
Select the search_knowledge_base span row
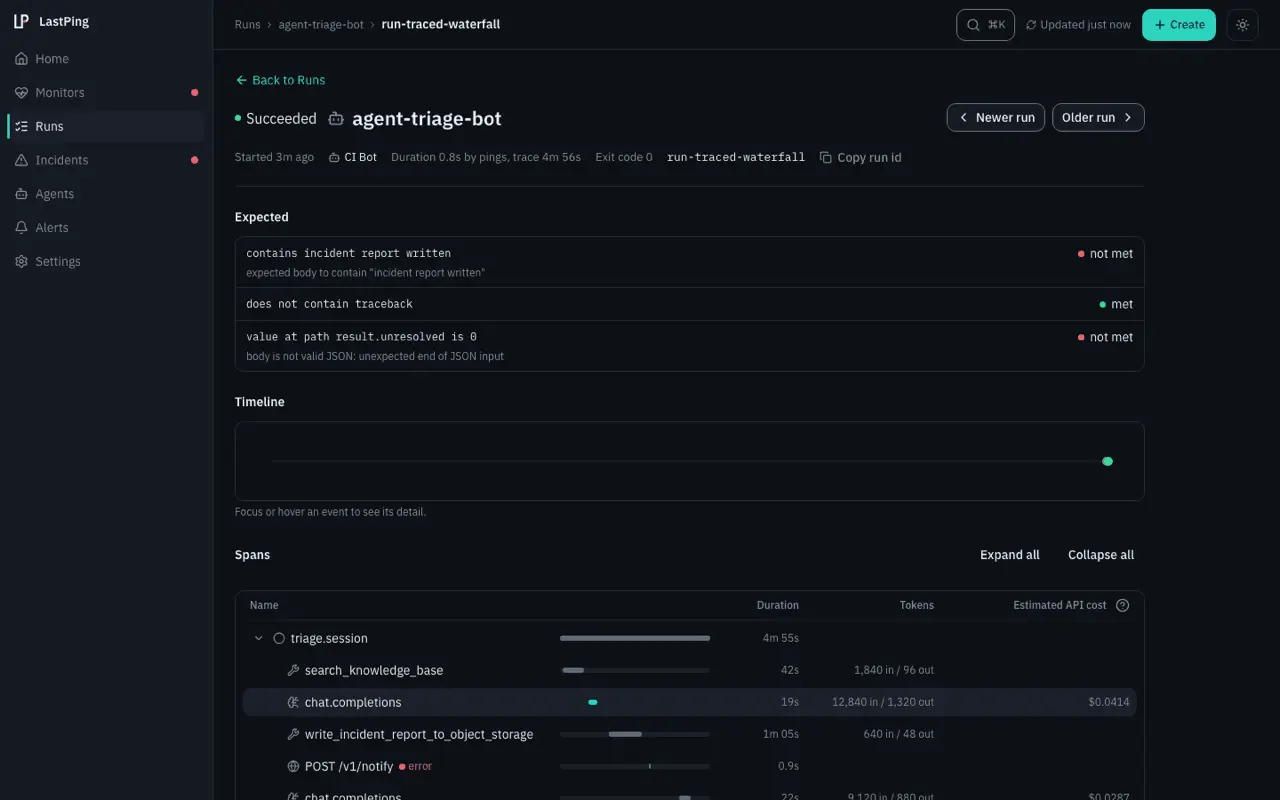coord(690,670)
